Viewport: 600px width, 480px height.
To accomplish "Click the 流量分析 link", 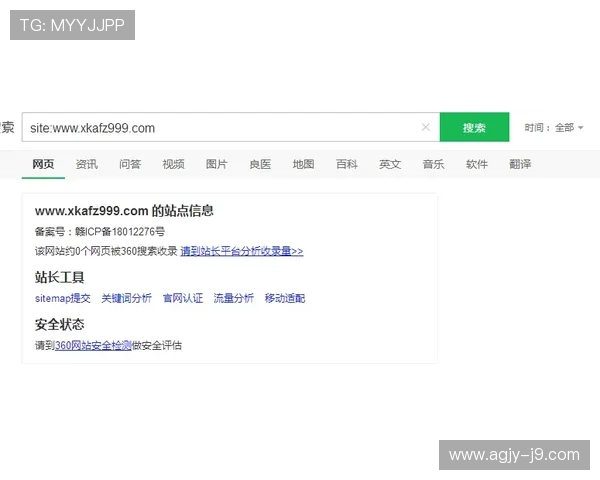I will click(233, 298).
